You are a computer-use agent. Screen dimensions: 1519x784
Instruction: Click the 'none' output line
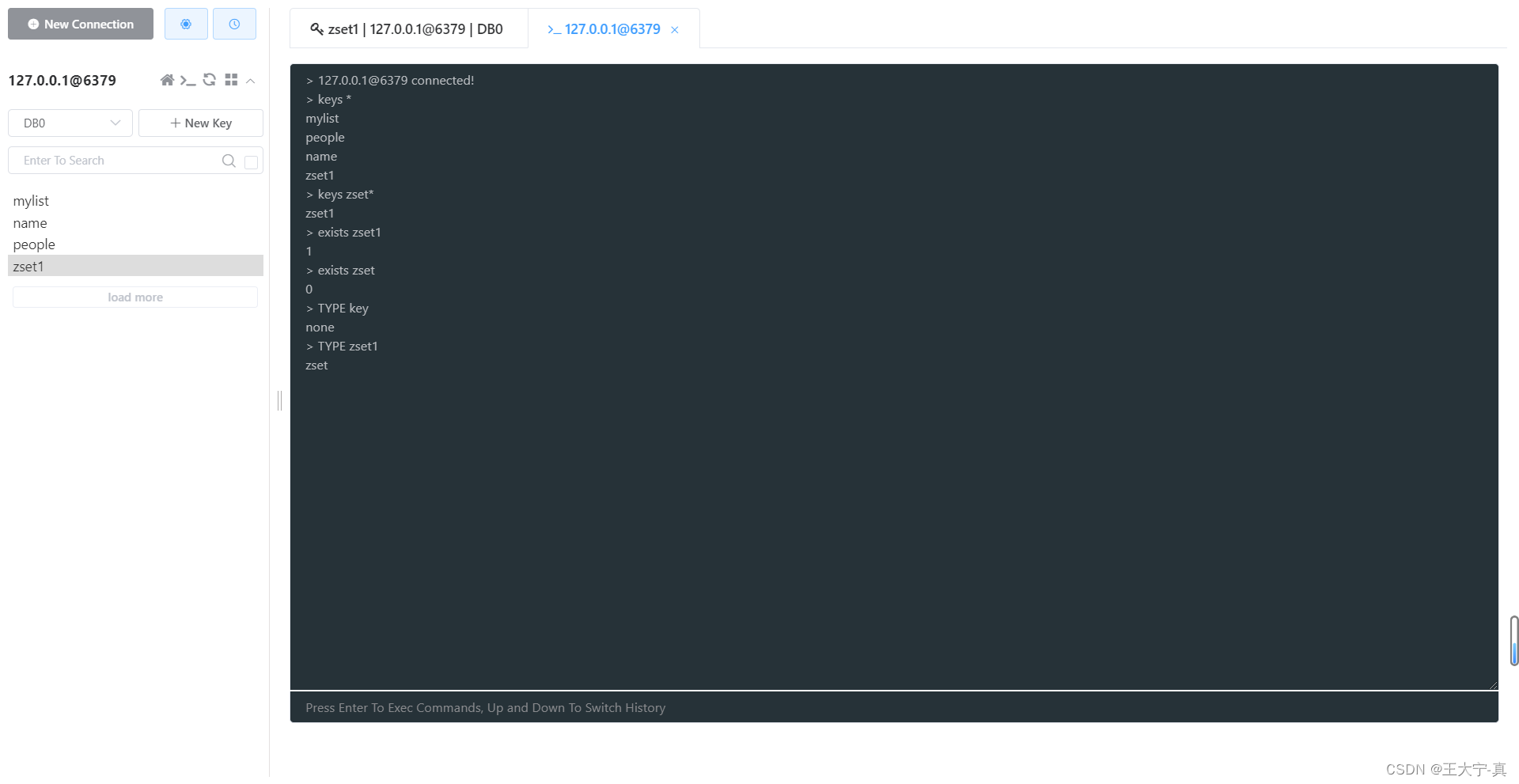[x=320, y=328]
